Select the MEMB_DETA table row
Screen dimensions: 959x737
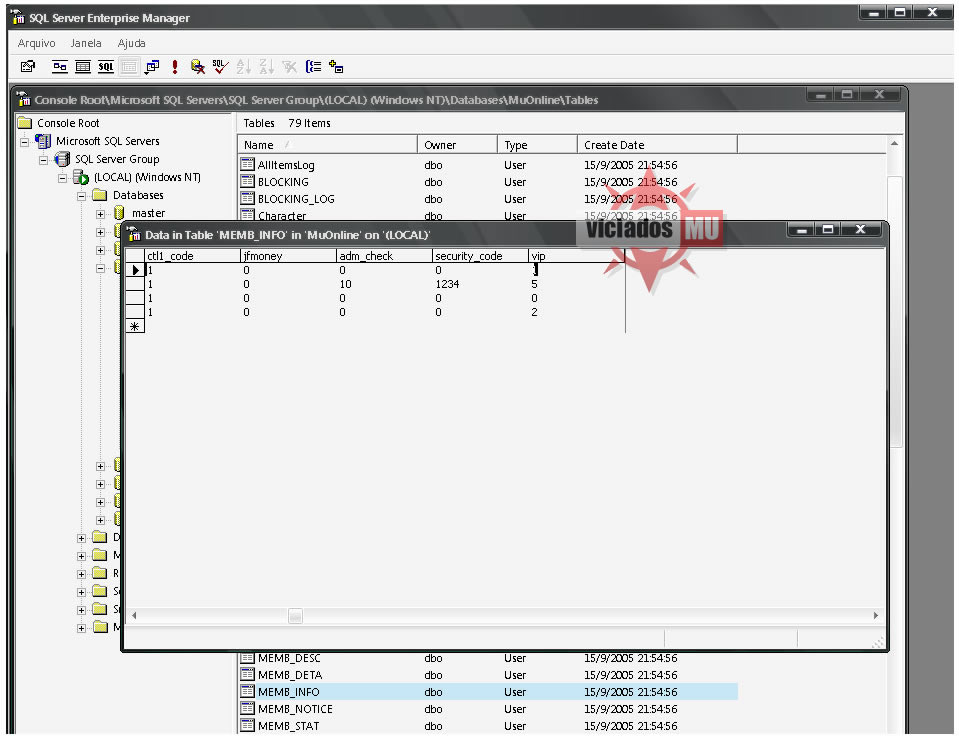(488, 675)
